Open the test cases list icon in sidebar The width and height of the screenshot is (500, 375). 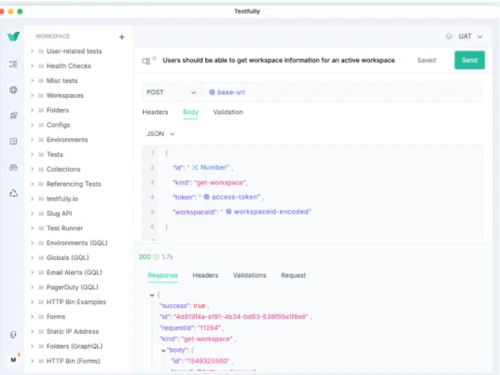(13, 64)
